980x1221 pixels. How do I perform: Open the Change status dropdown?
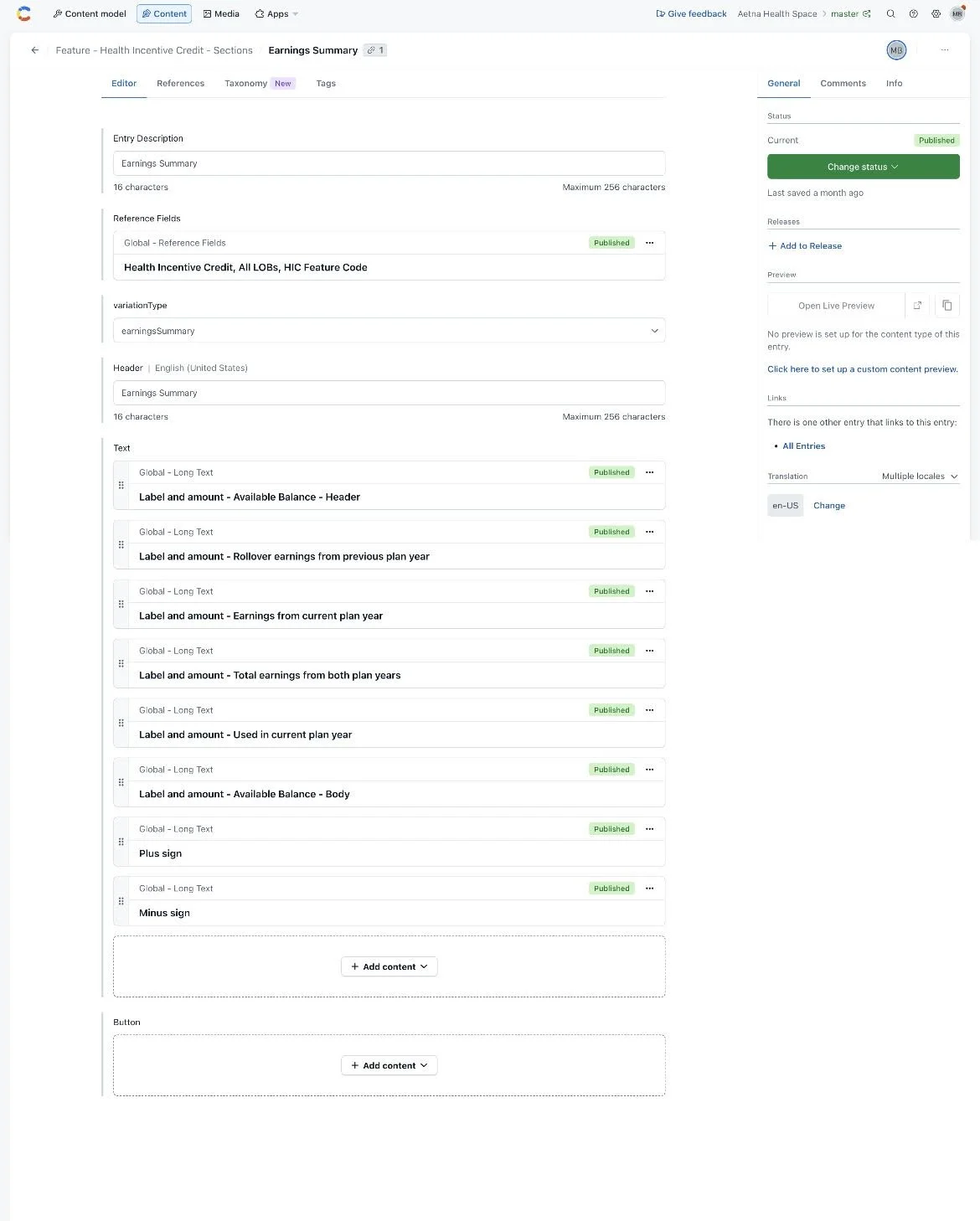[862, 167]
